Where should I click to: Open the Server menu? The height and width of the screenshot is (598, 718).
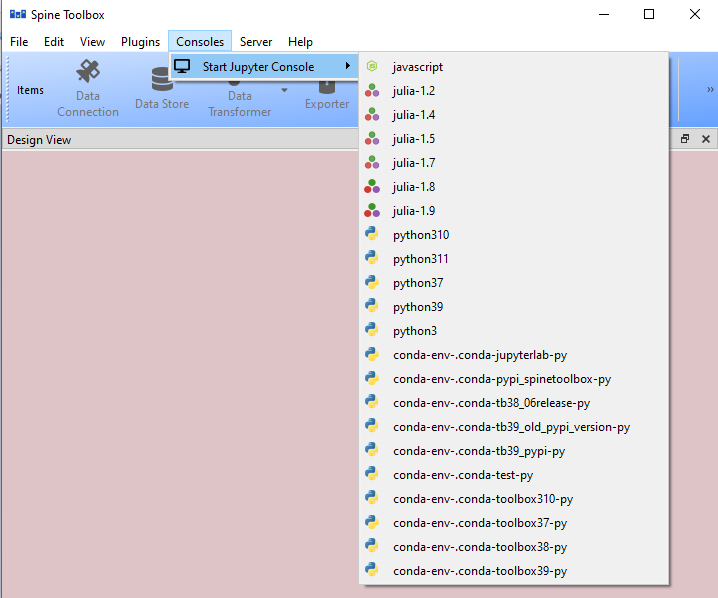click(x=256, y=42)
